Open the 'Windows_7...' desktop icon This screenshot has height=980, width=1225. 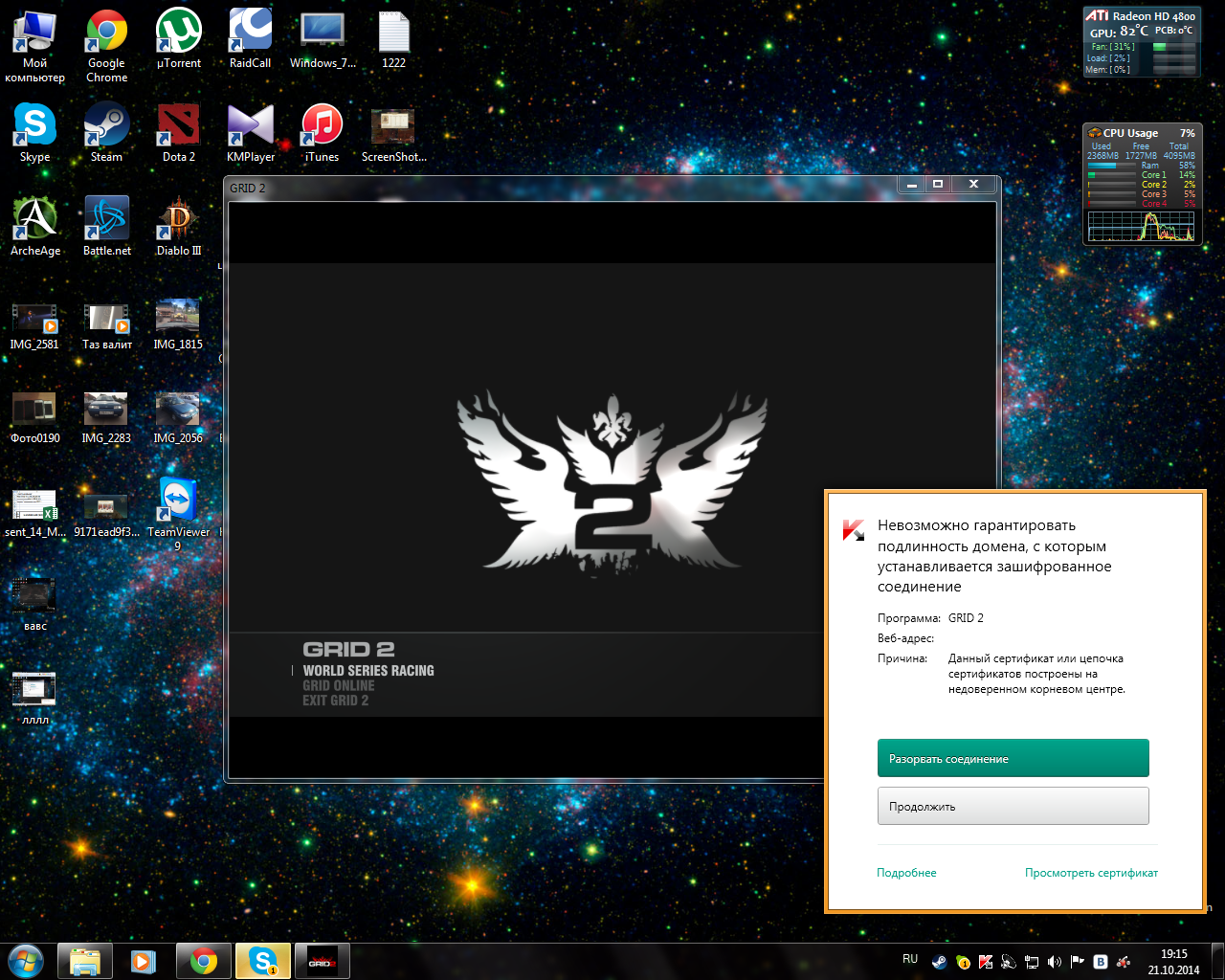(x=323, y=40)
